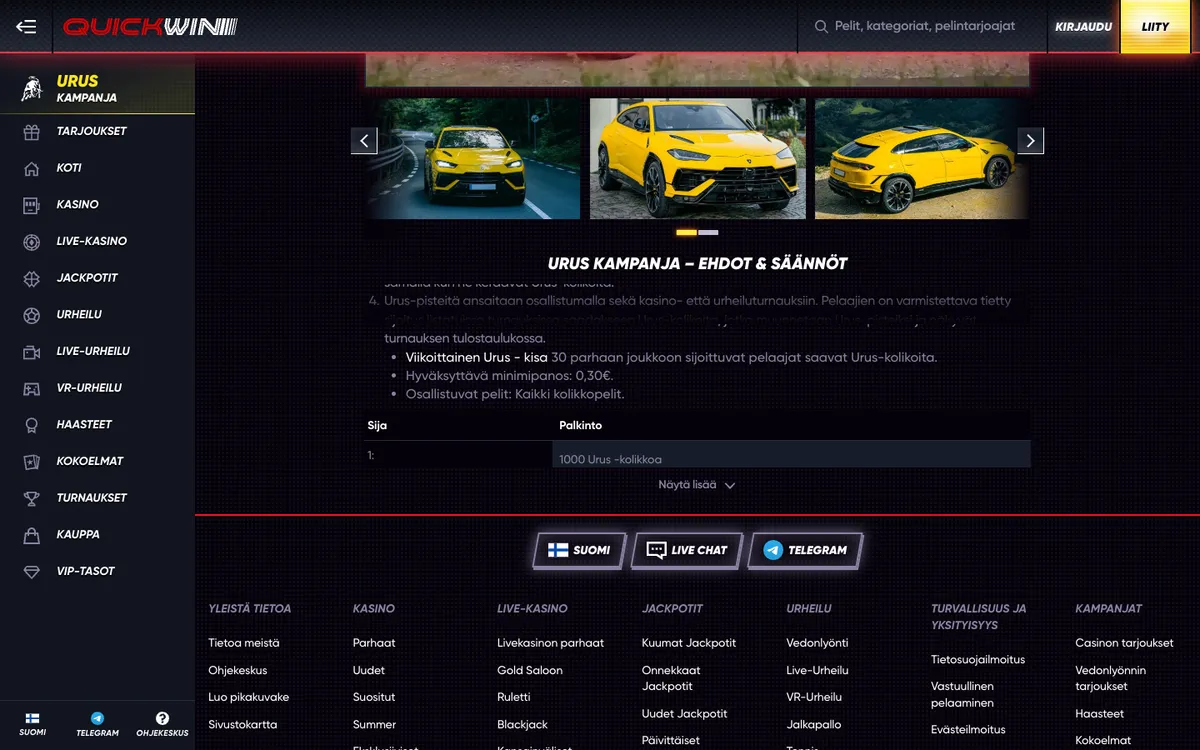Open VR-Urheilu footer link
This screenshot has width=1200, height=750.
(x=814, y=697)
